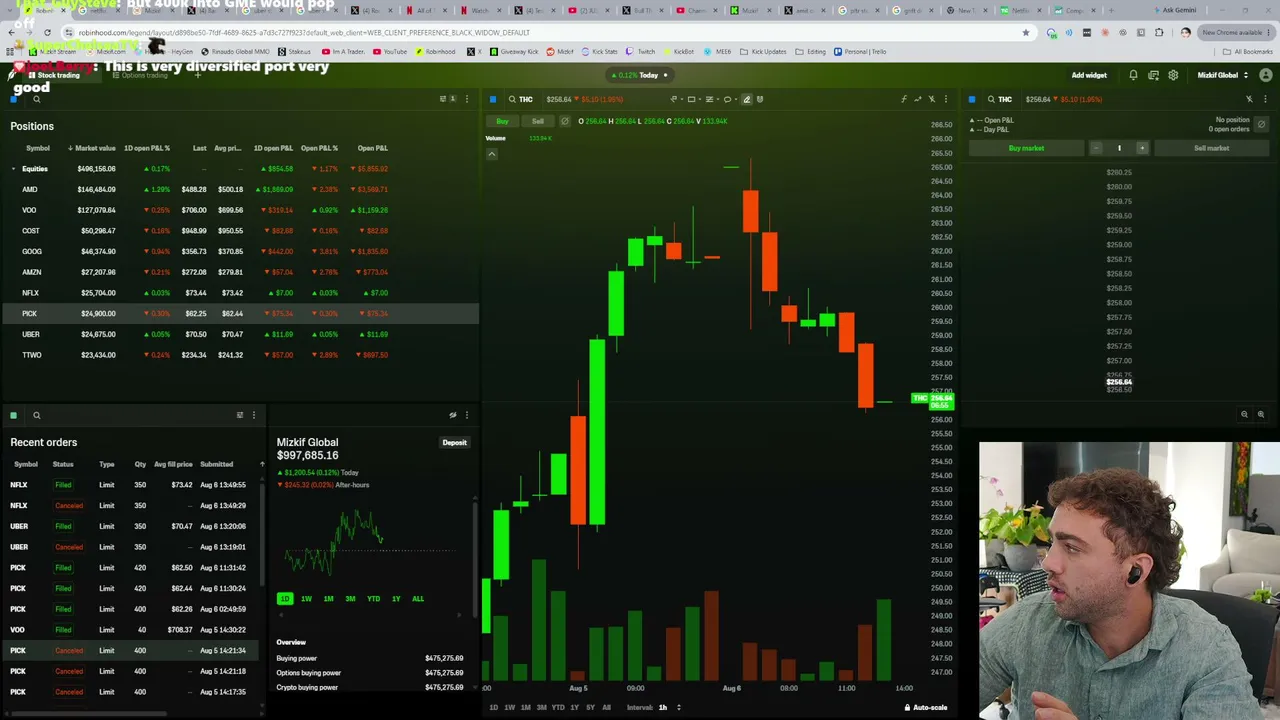Switch to the Stock trading tab
Screen dimensions: 1280x720
(x=52, y=75)
